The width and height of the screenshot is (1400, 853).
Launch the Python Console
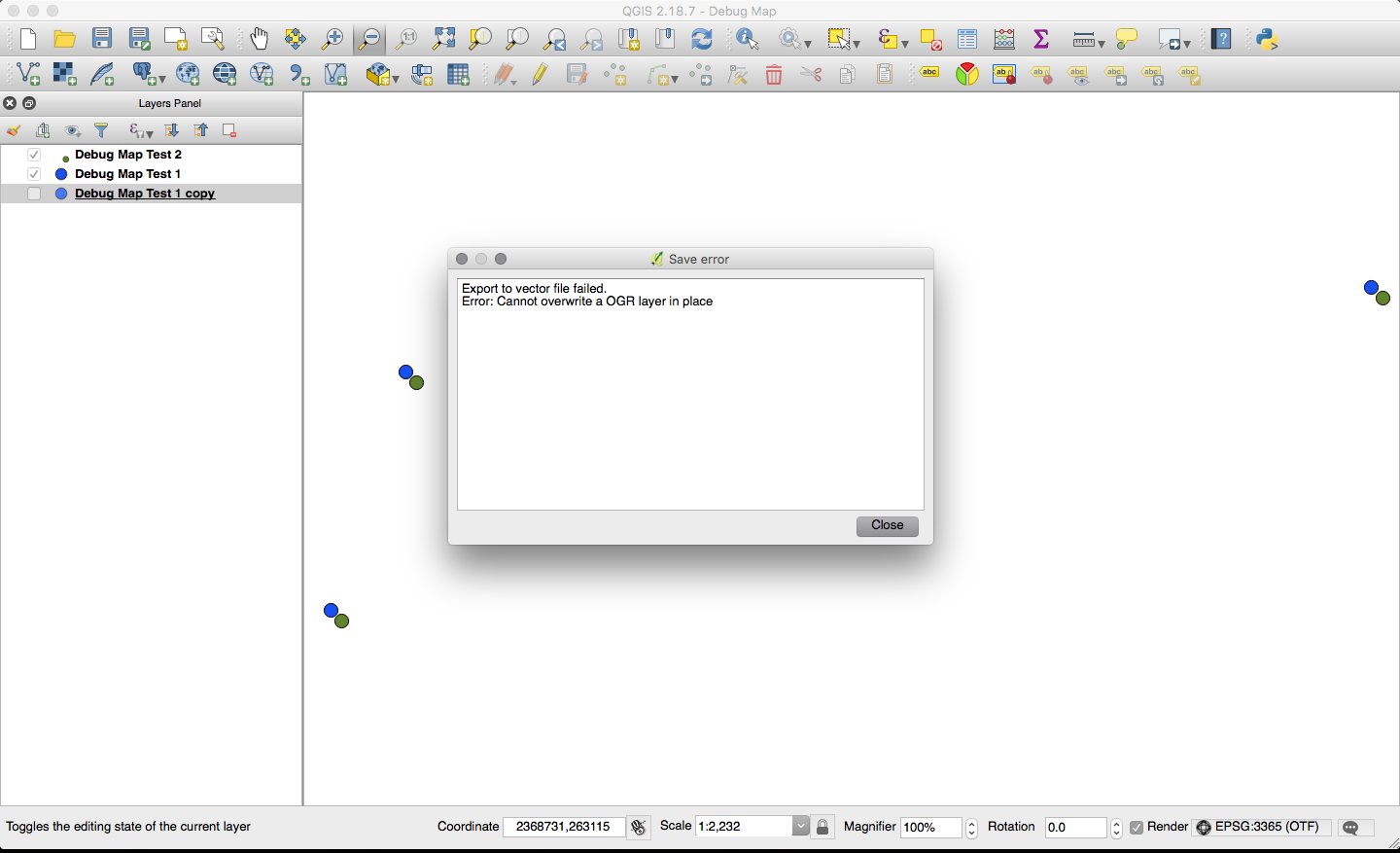1265,39
